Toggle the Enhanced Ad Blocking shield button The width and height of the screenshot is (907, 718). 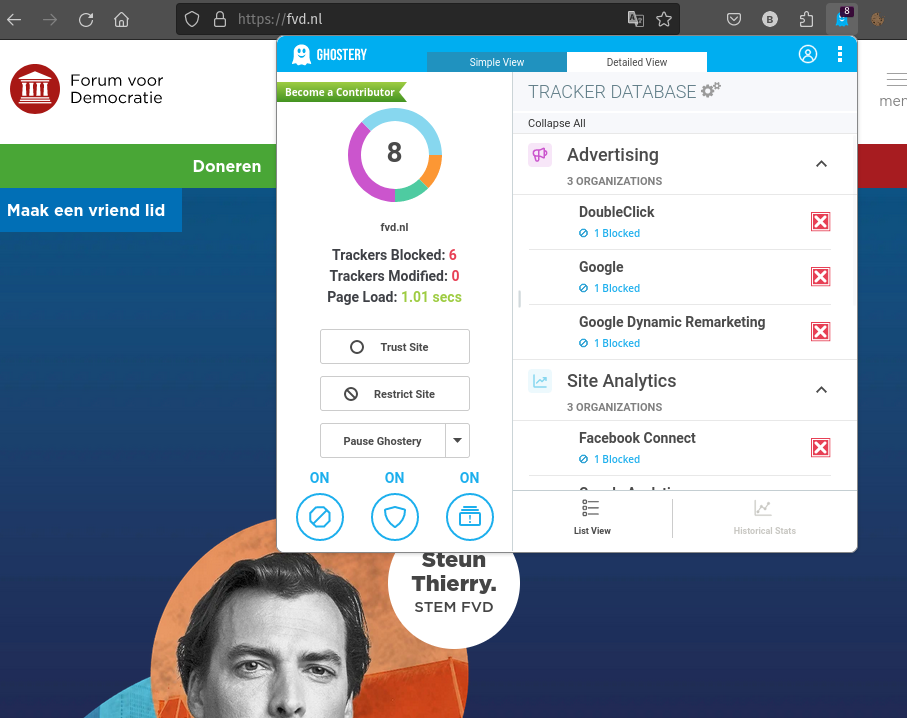click(394, 517)
